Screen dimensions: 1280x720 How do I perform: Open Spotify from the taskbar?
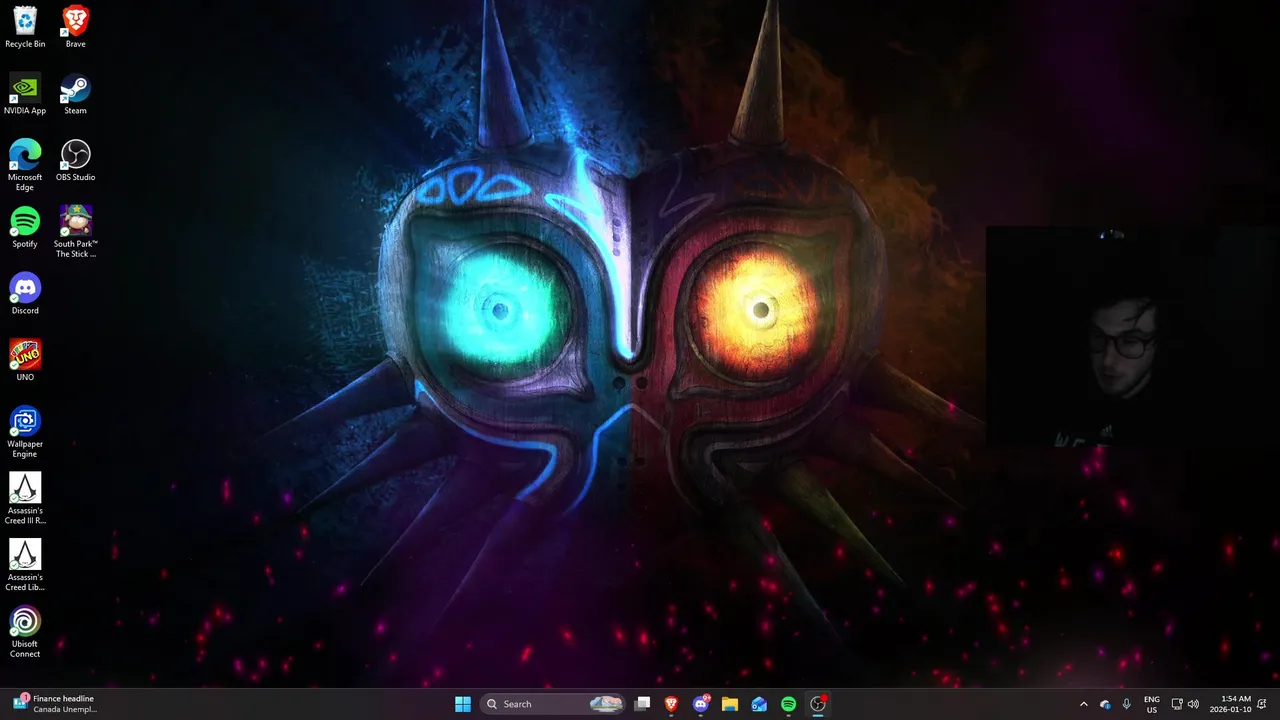coord(788,704)
